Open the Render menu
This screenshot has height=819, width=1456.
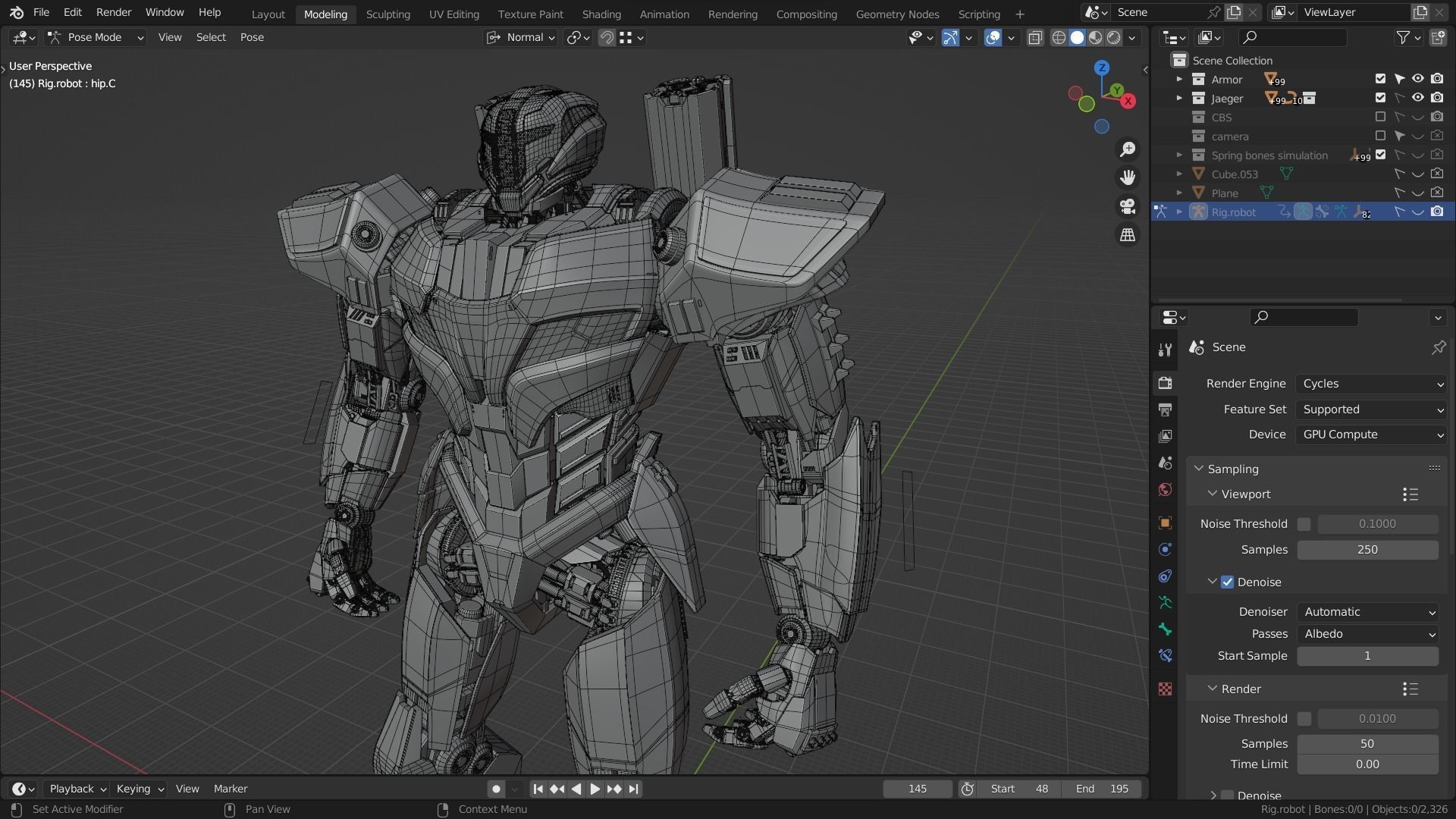click(x=113, y=12)
